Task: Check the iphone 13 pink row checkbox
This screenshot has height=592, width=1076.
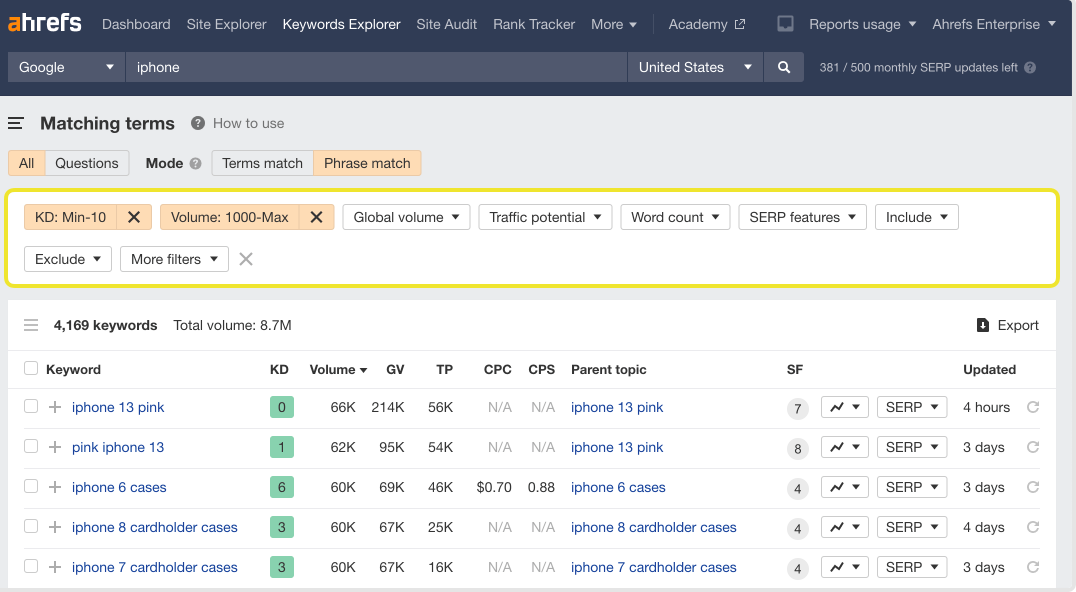Action: click(31, 406)
